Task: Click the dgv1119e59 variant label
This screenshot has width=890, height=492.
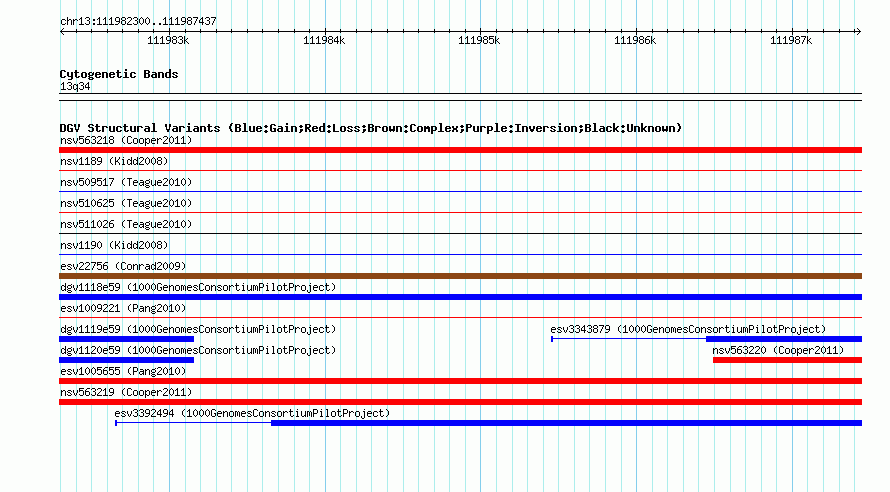Action: coord(198,329)
